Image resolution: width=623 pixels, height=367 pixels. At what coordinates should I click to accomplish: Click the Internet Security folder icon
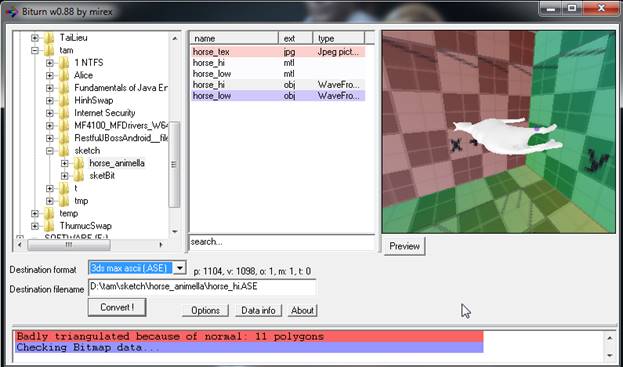pyautogui.click(x=64, y=113)
